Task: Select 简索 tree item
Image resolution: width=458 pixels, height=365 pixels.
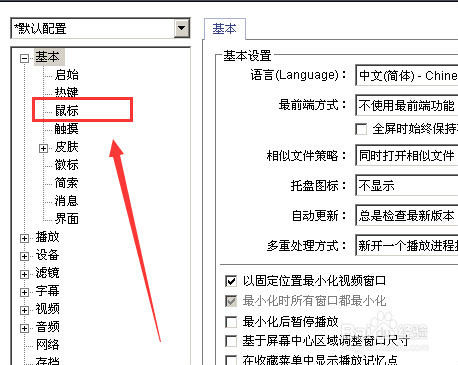Action: 67,183
